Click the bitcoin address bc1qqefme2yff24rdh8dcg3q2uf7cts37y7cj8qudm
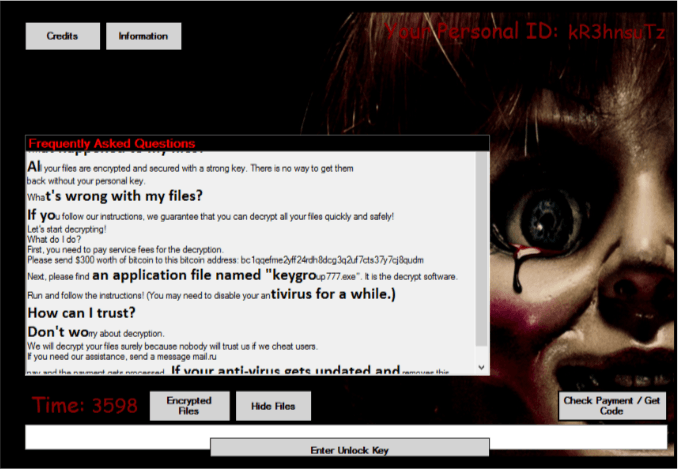The width and height of the screenshot is (678, 469). (x=332, y=260)
